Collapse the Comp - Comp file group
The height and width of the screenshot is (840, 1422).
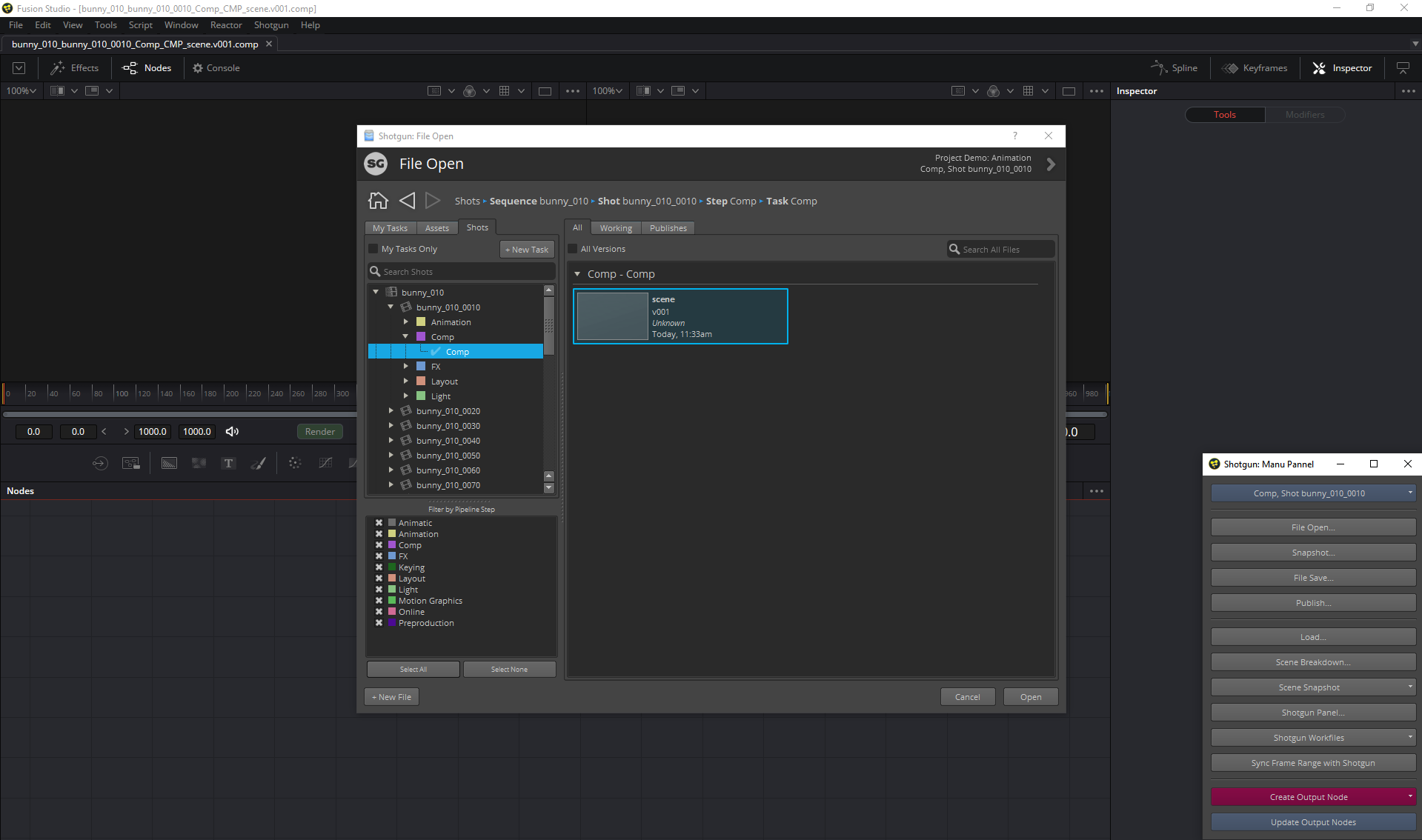click(x=577, y=274)
